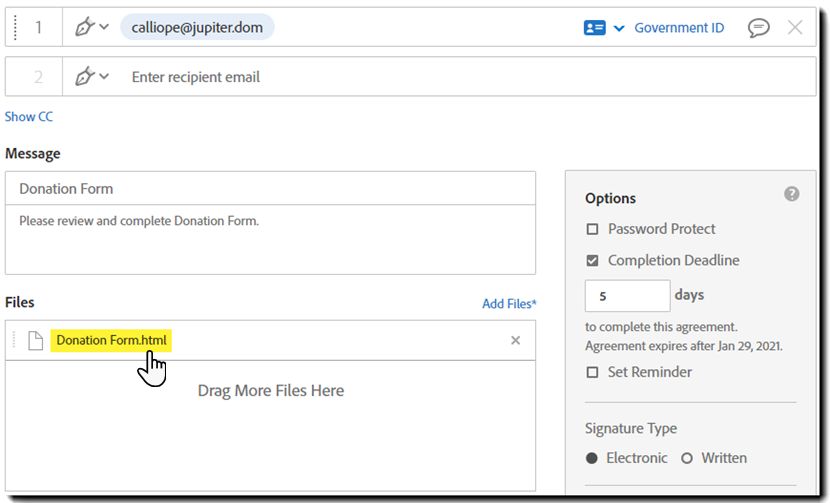This screenshot has width=830, height=503.
Task: Enable the Set Reminder checkbox
Action: tap(592, 372)
